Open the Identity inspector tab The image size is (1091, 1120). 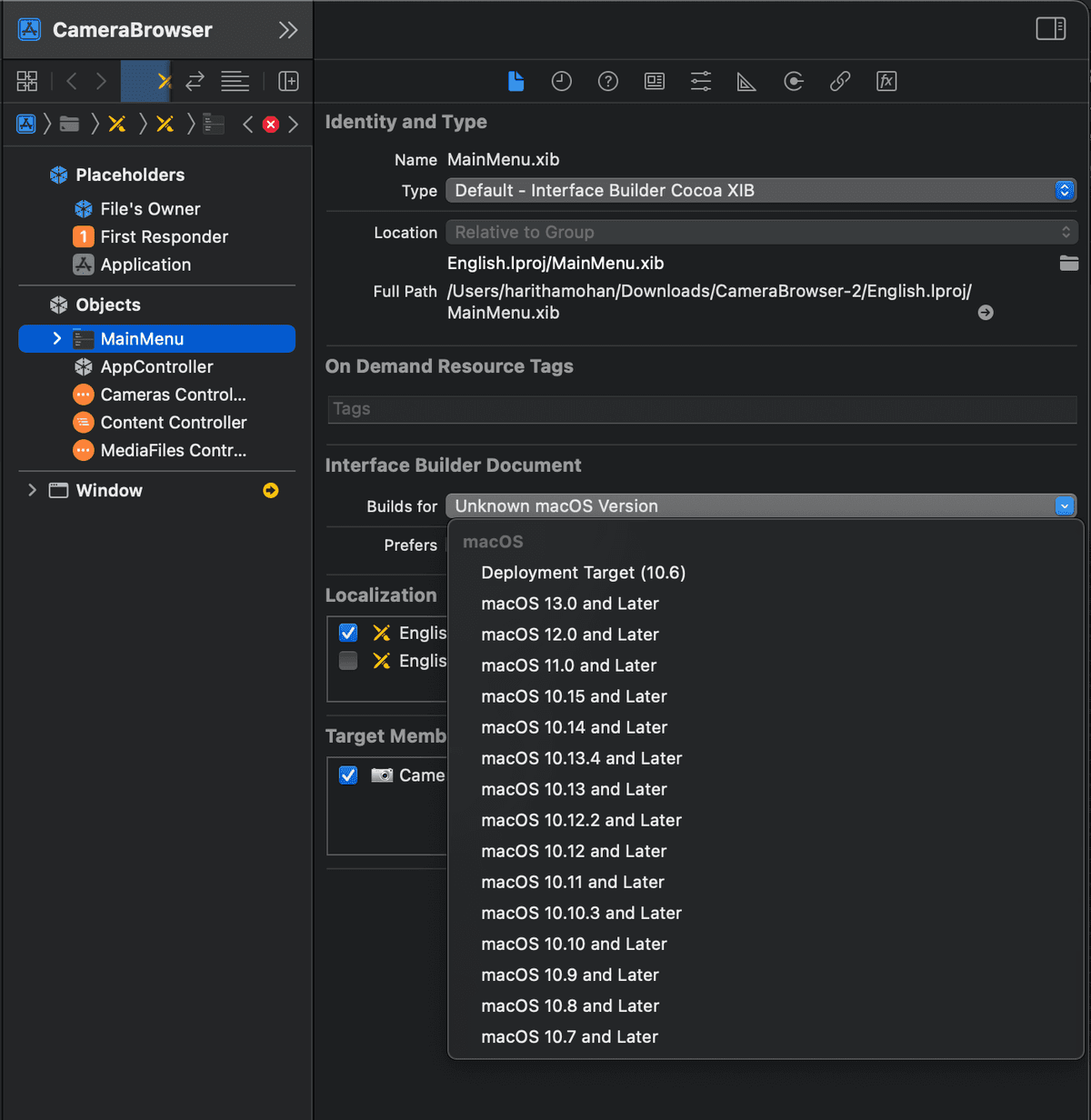(x=655, y=82)
